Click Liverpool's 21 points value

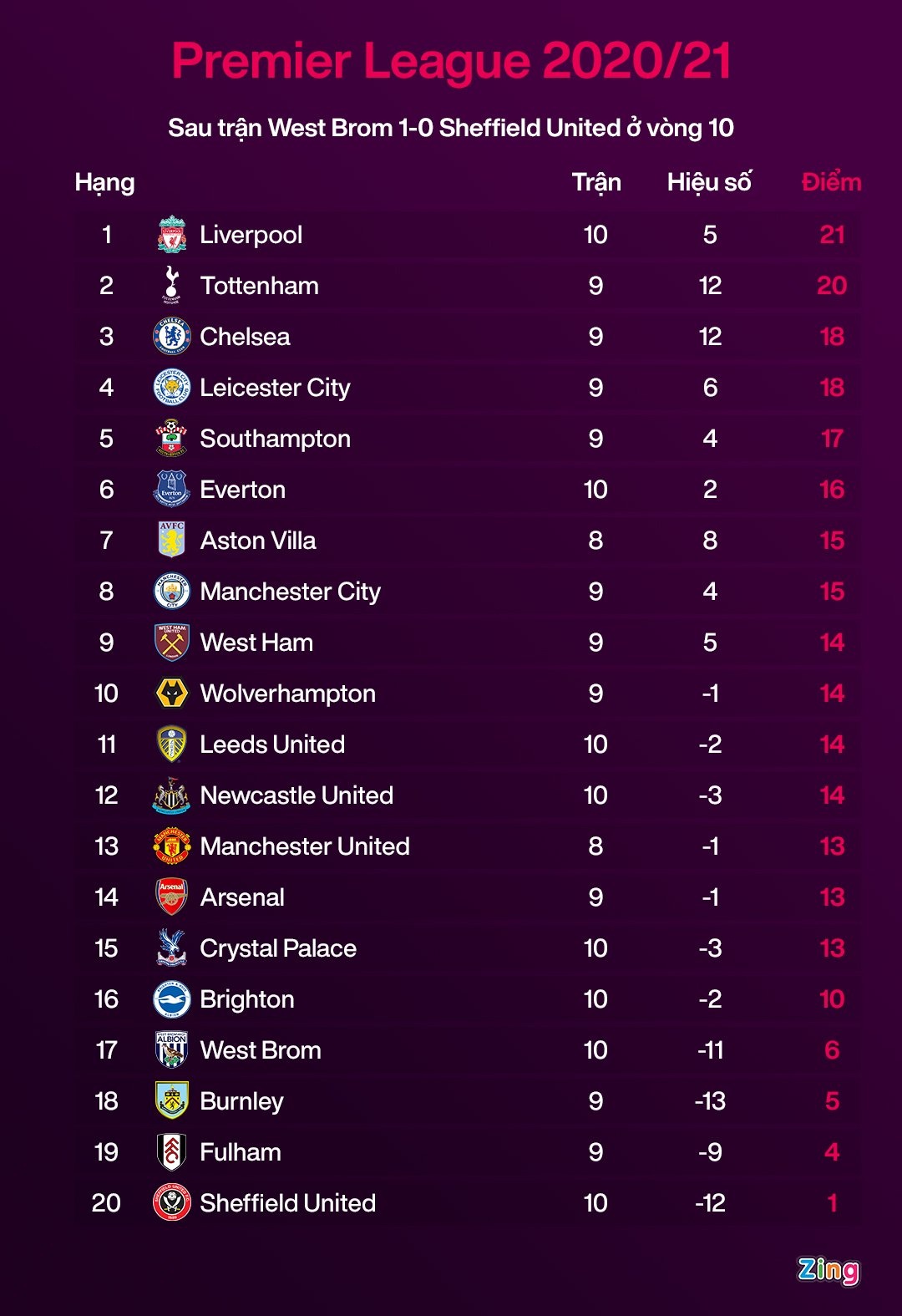[832, 235]
